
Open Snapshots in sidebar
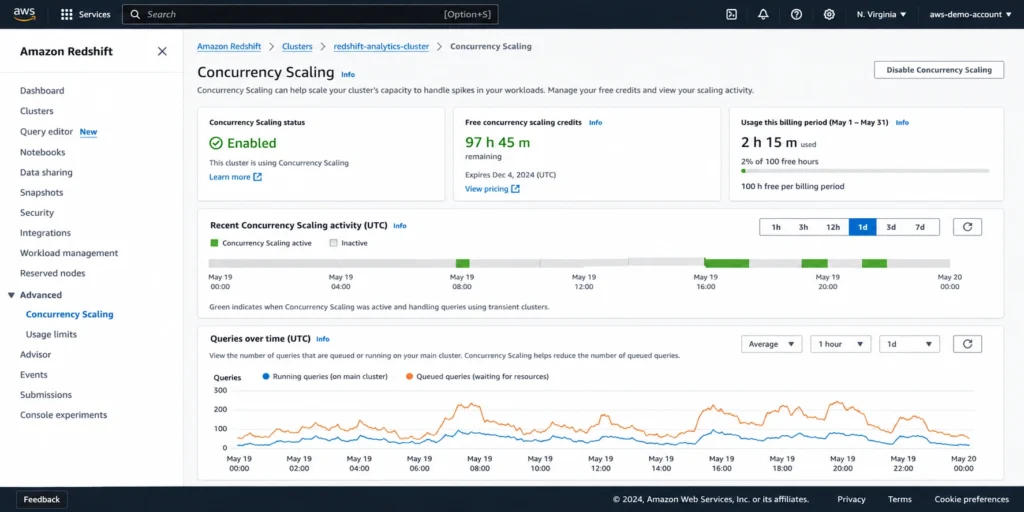click(41, 193)
